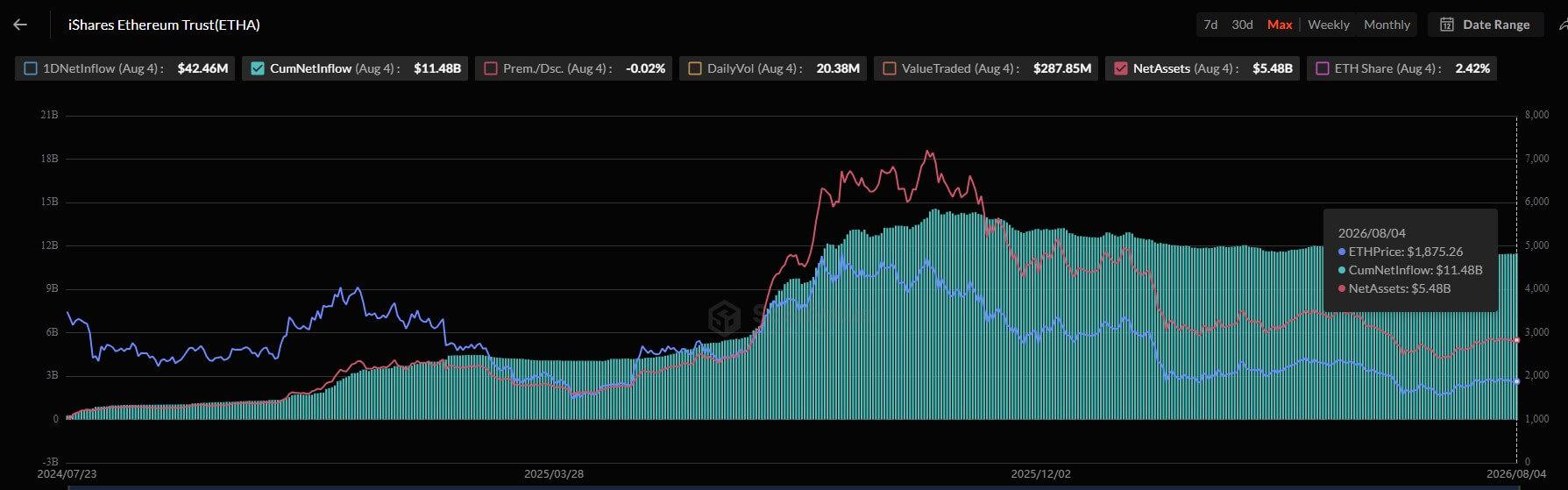1568x490 pixels.
Task: Switch to Monthly interval
Action: (x=1387, y=25)
